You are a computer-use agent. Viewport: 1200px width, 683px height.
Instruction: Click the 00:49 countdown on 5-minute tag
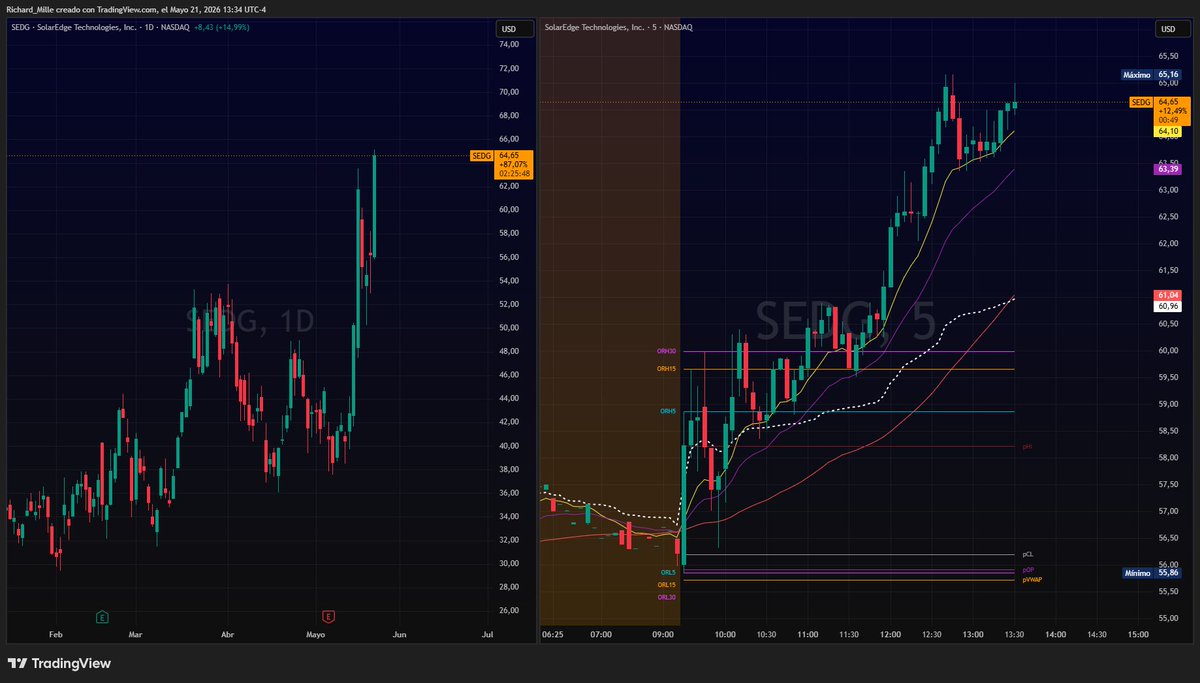click(1168, 119)
